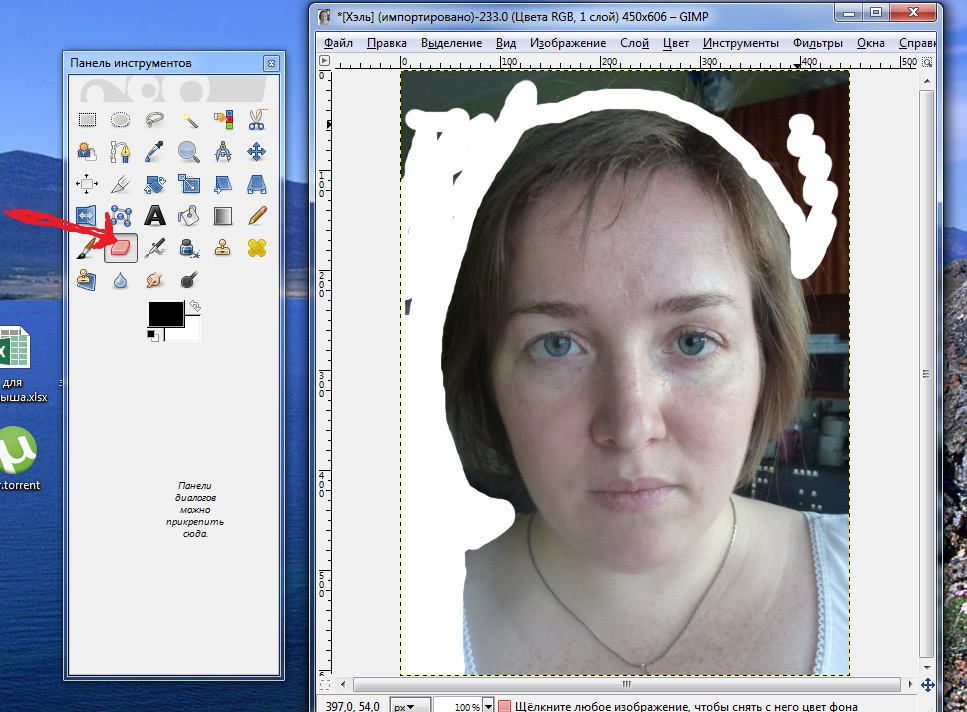
Task: Open the black foreground color swatch
Action: point(165,313)
